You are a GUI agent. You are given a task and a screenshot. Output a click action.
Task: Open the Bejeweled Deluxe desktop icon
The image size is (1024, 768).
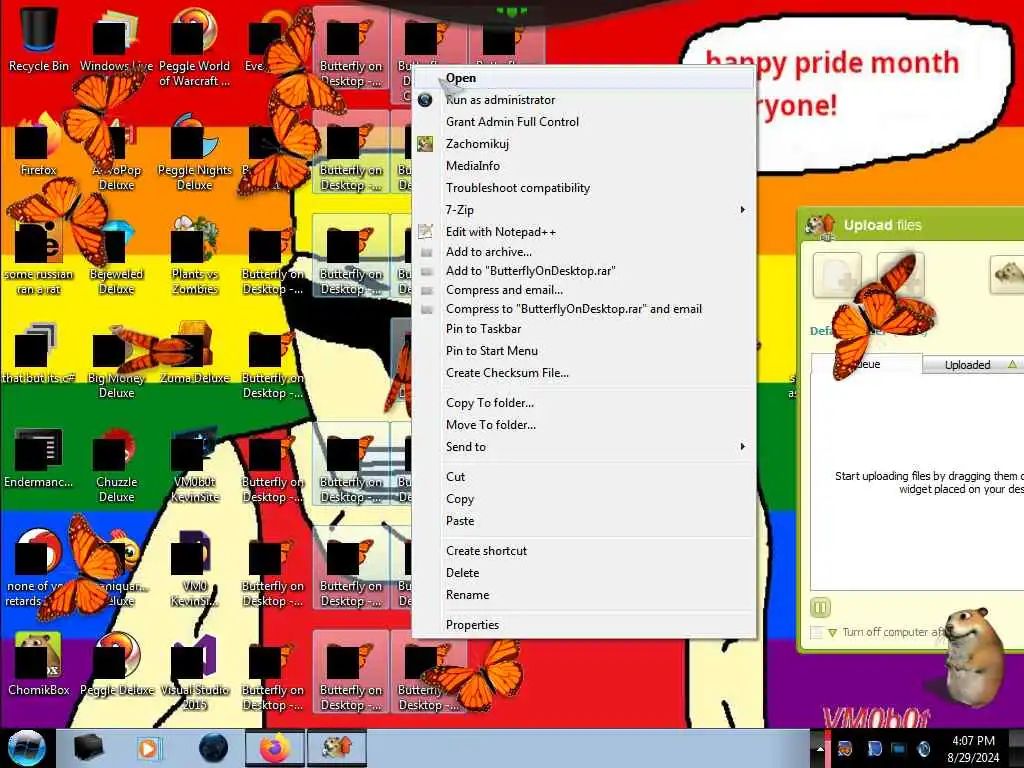(116, 256)
